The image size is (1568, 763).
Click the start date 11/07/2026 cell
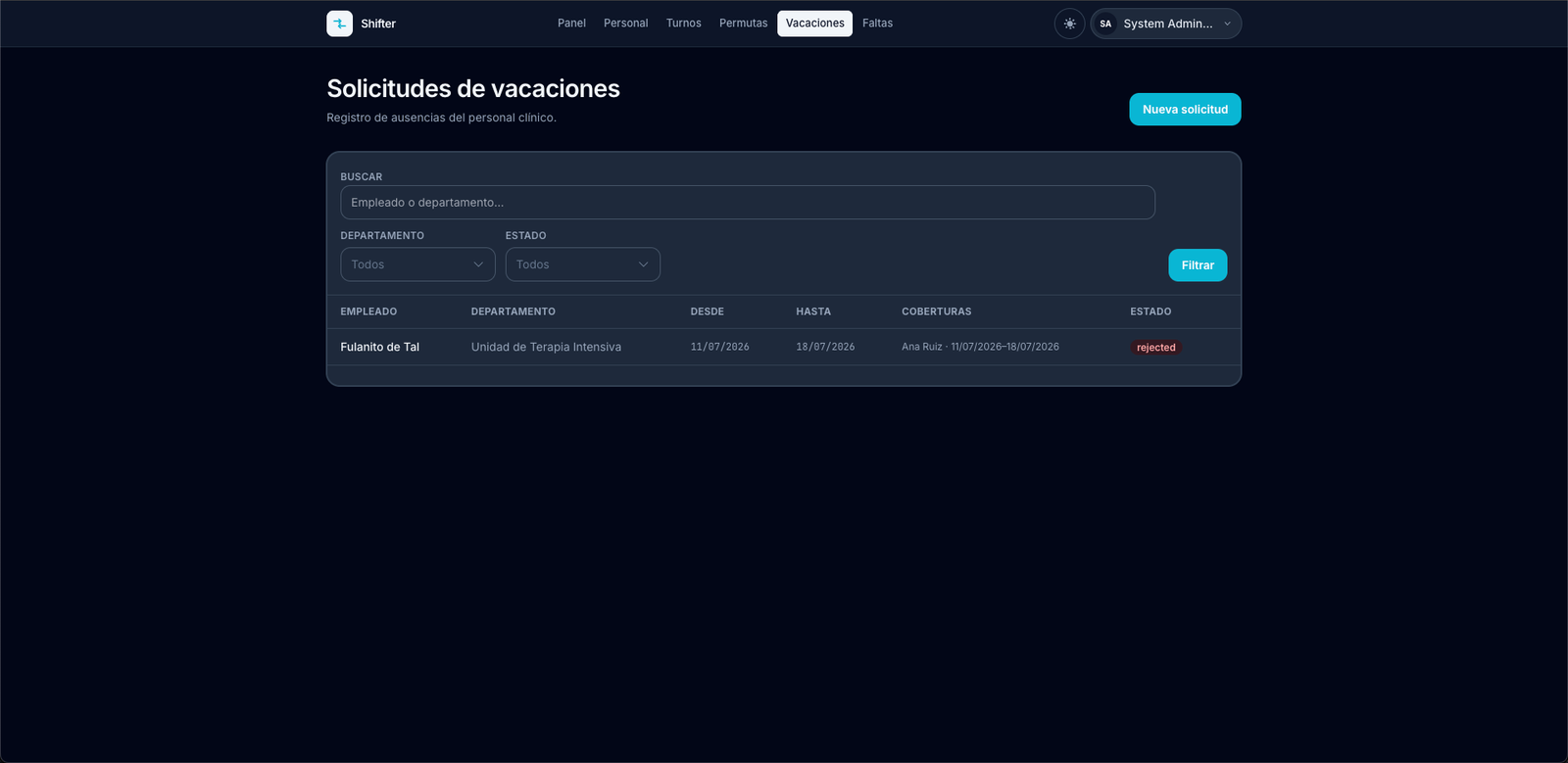719,347
